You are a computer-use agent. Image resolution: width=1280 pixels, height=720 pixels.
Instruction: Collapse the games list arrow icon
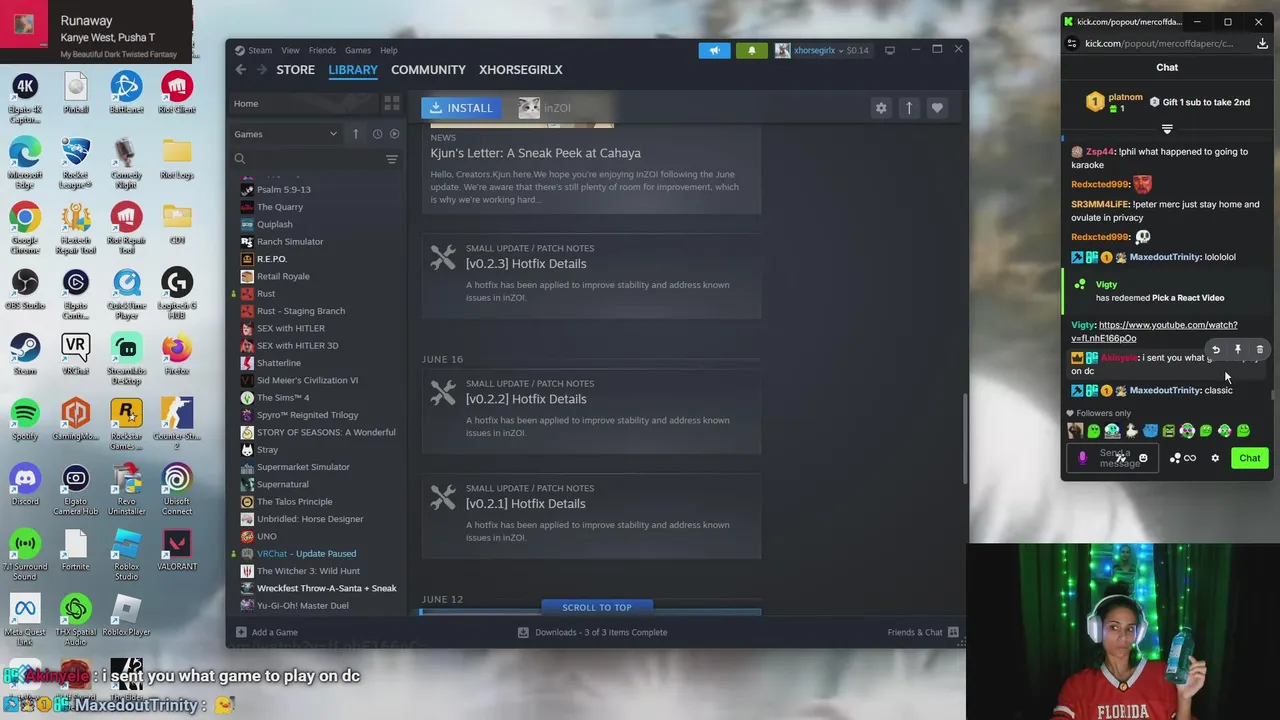tap(355, 134)
